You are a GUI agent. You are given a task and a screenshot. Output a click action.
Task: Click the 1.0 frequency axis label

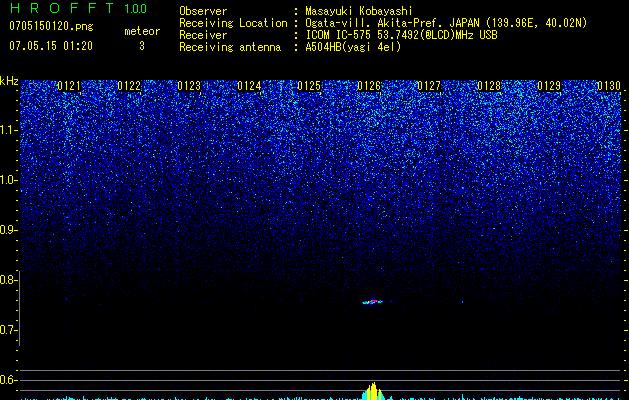[8, 180]
